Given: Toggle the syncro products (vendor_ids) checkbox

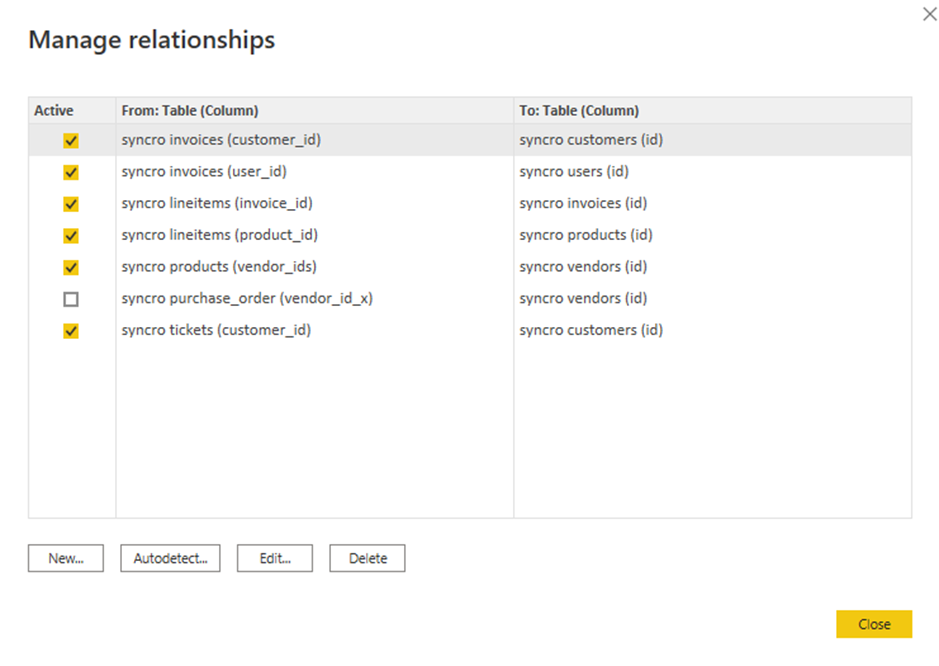Looking at the screenshot, I should click(x=71, y=268).
